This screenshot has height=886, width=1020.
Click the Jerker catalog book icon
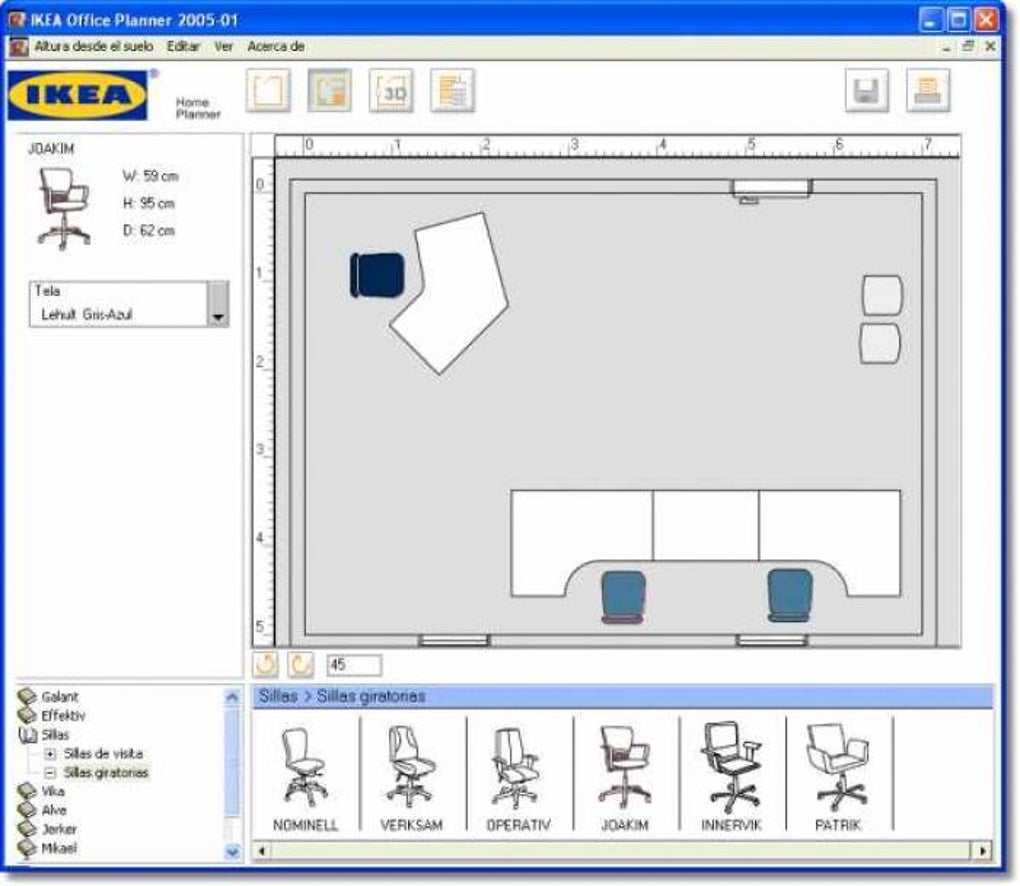27,829
